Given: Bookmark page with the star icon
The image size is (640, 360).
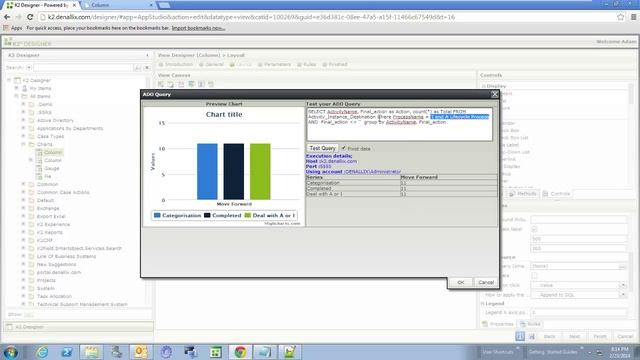Looking at the screenshot, I should (x=620, y=17).
